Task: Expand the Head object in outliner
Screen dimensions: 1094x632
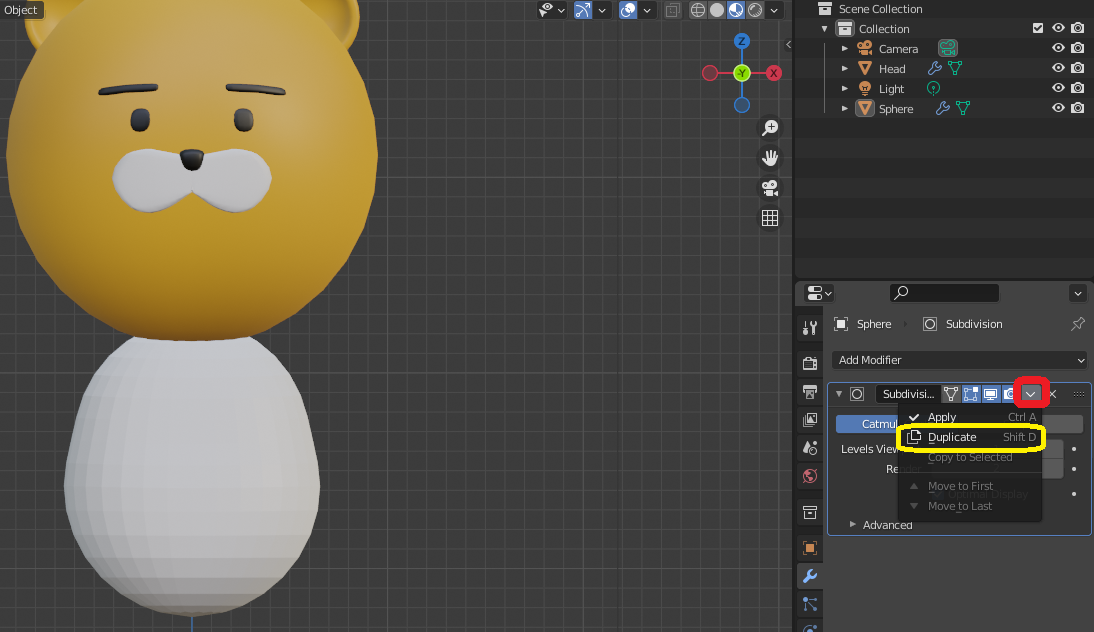Action: pyautogui.click(x=844, y=68)
